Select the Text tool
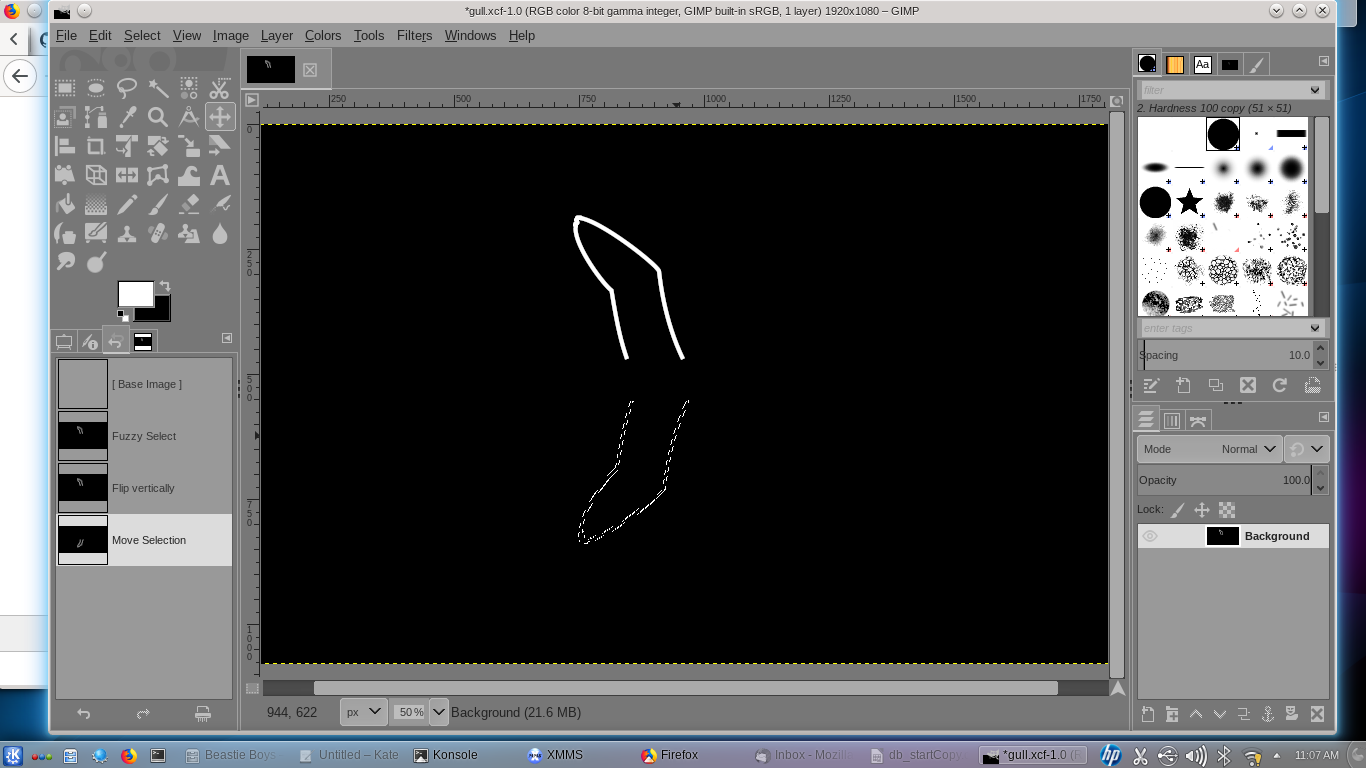Image resolution: width=1366 pixels, height=768 pixels. 220,175
